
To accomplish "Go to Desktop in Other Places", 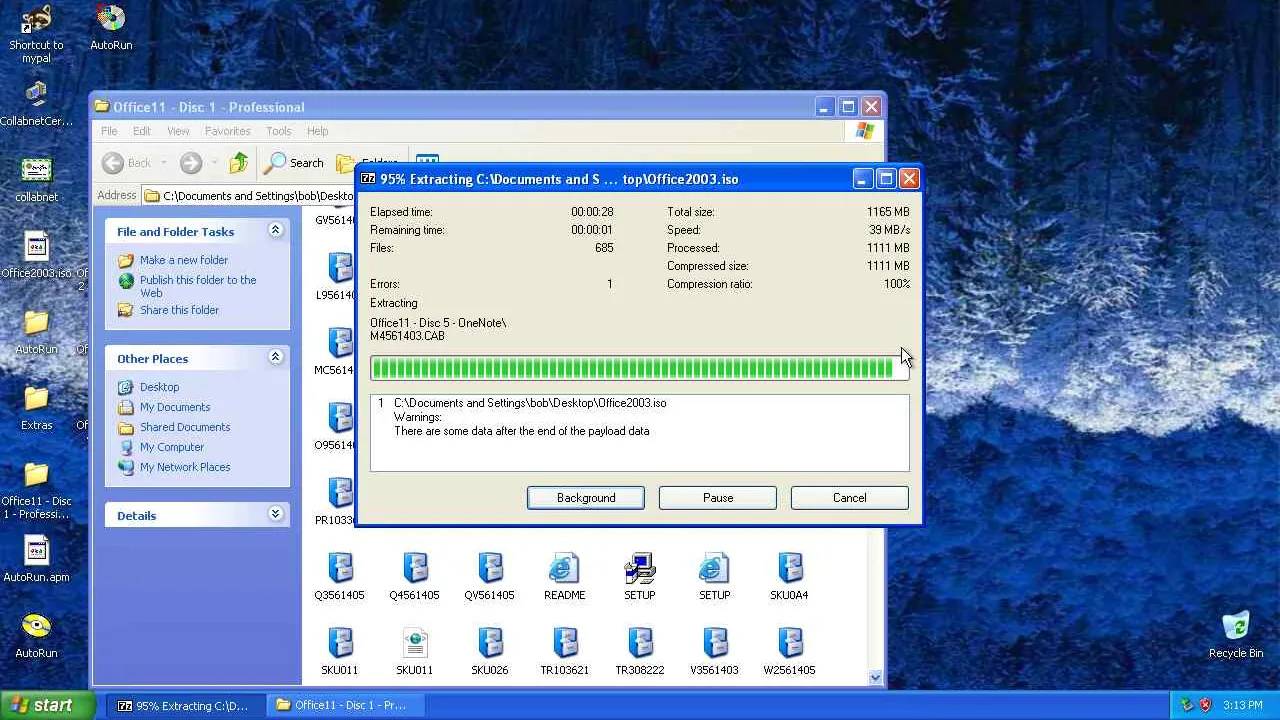I will click(159, 387).
